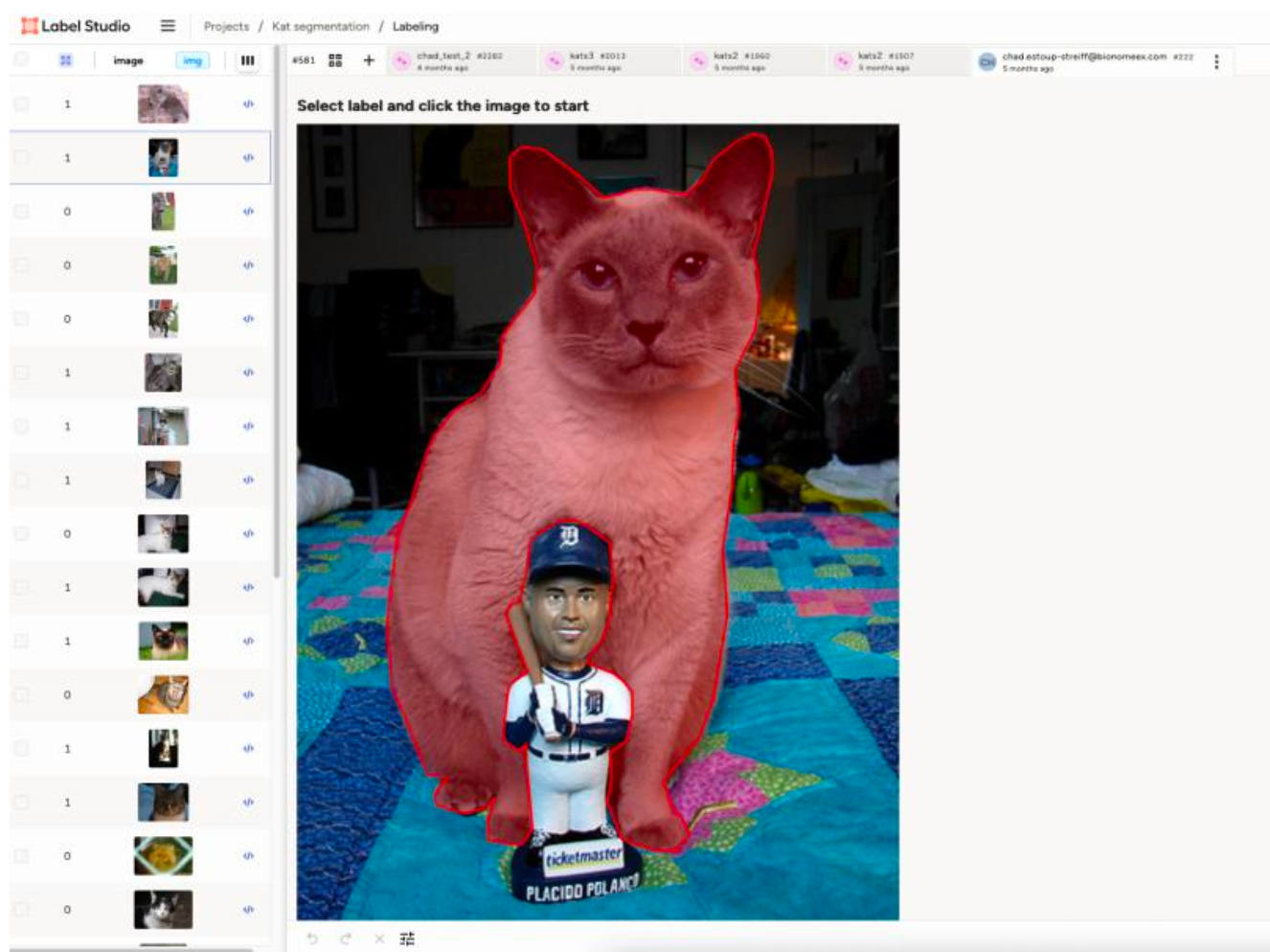The image size is (1270, 952).
Task: Show source code for first task row
Action: pyautogui.click(x=248, y=104)
